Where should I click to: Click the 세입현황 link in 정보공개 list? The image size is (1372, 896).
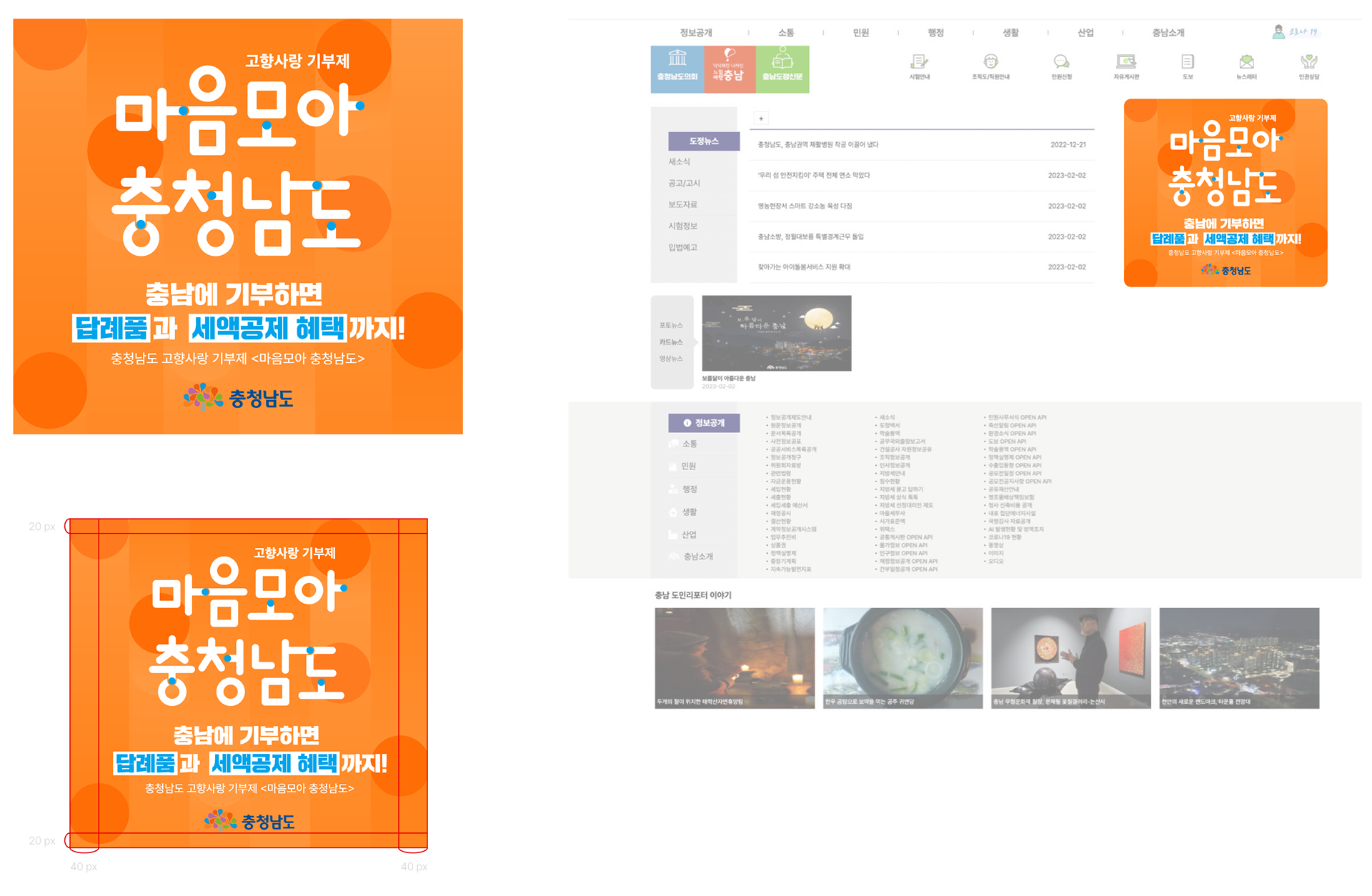coord(780,489)
